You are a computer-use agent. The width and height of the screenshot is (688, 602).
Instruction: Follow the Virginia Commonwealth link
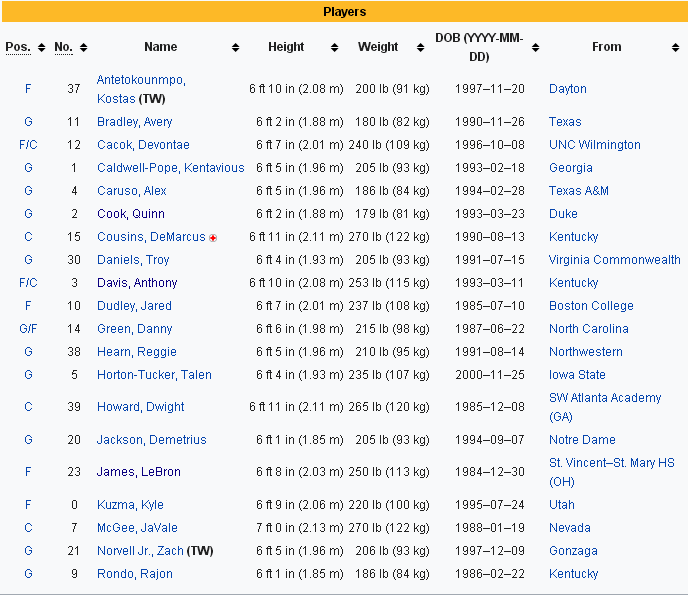pos(615,260)
